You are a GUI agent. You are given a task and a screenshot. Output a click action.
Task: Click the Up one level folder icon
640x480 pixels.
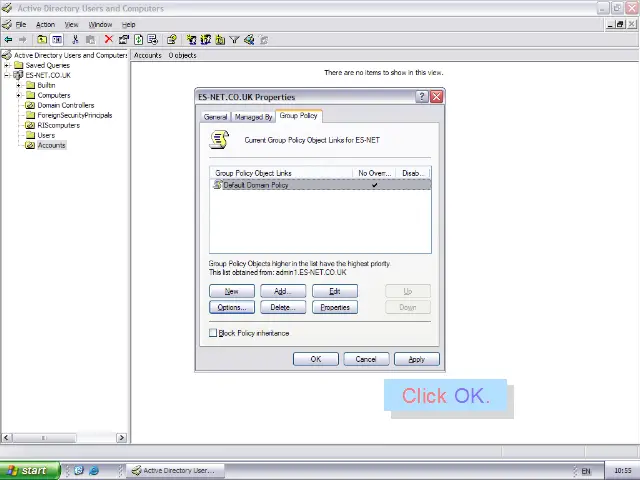coord(42,40)
